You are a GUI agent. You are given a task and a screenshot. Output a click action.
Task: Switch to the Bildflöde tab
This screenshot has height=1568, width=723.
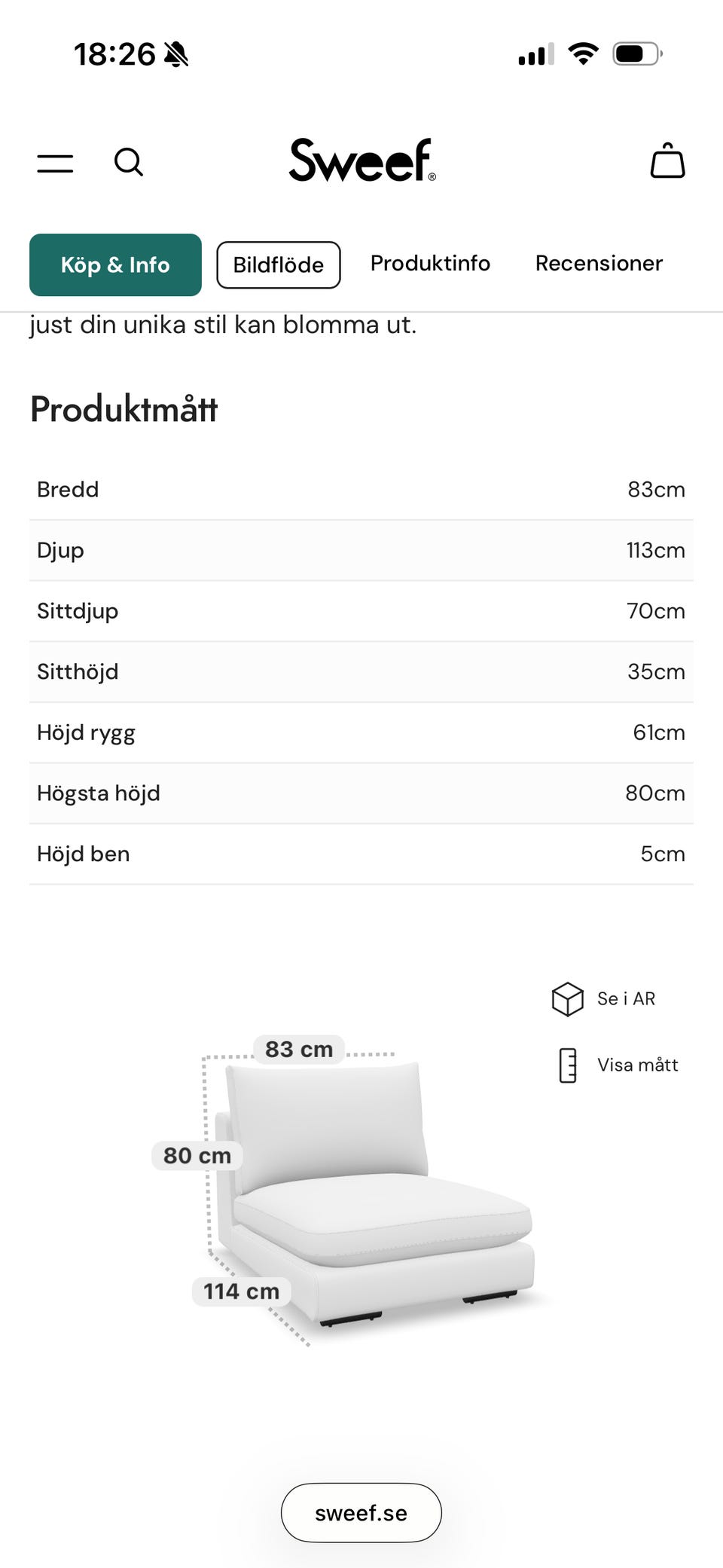pos(278,264)
